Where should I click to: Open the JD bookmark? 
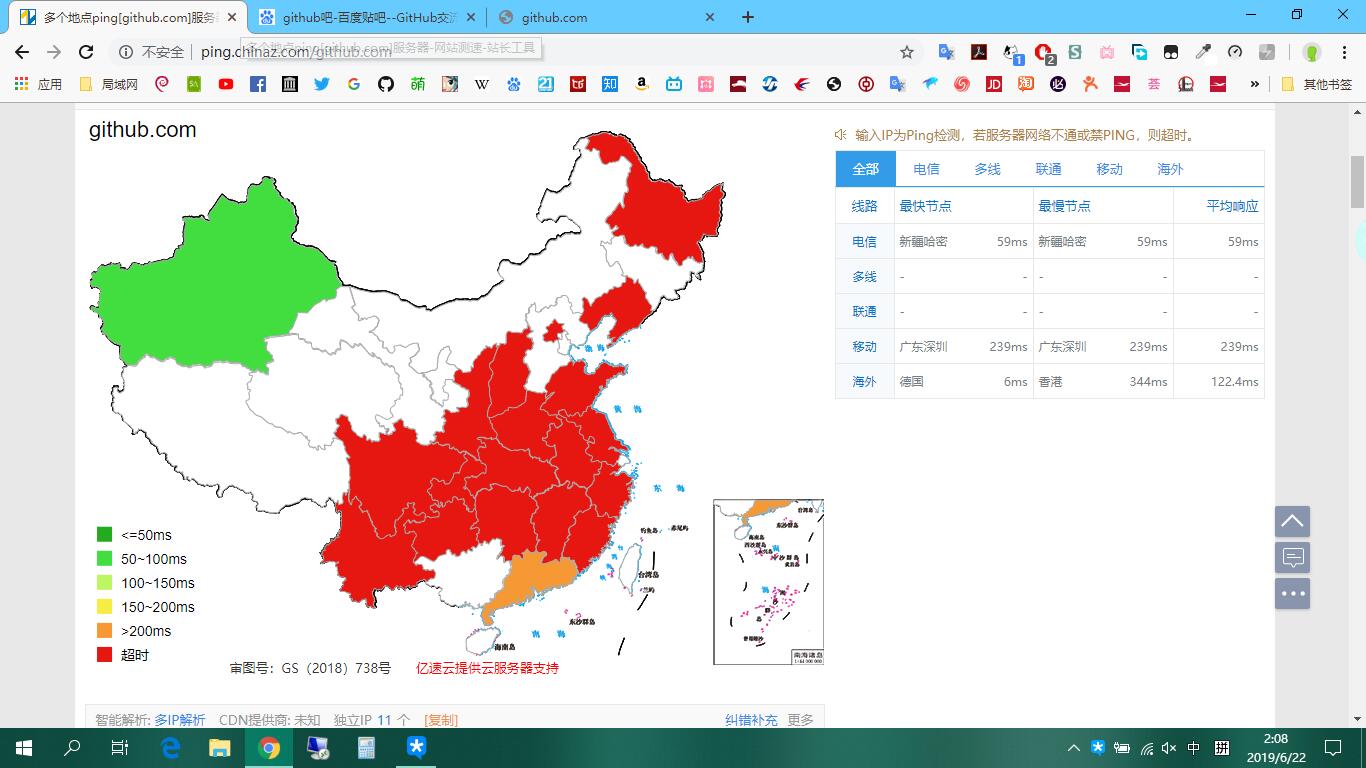tap(994, 85)
